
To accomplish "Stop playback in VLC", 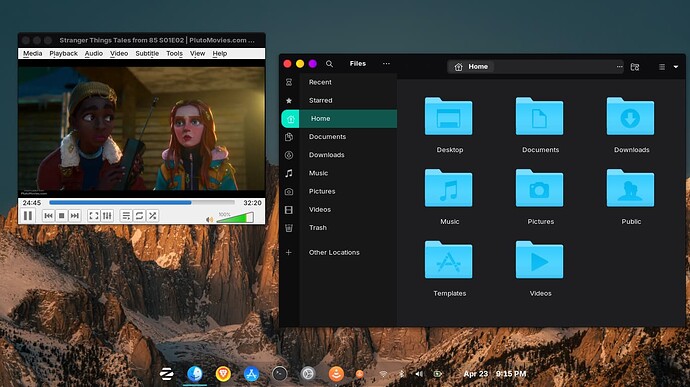I will (62, 216).
